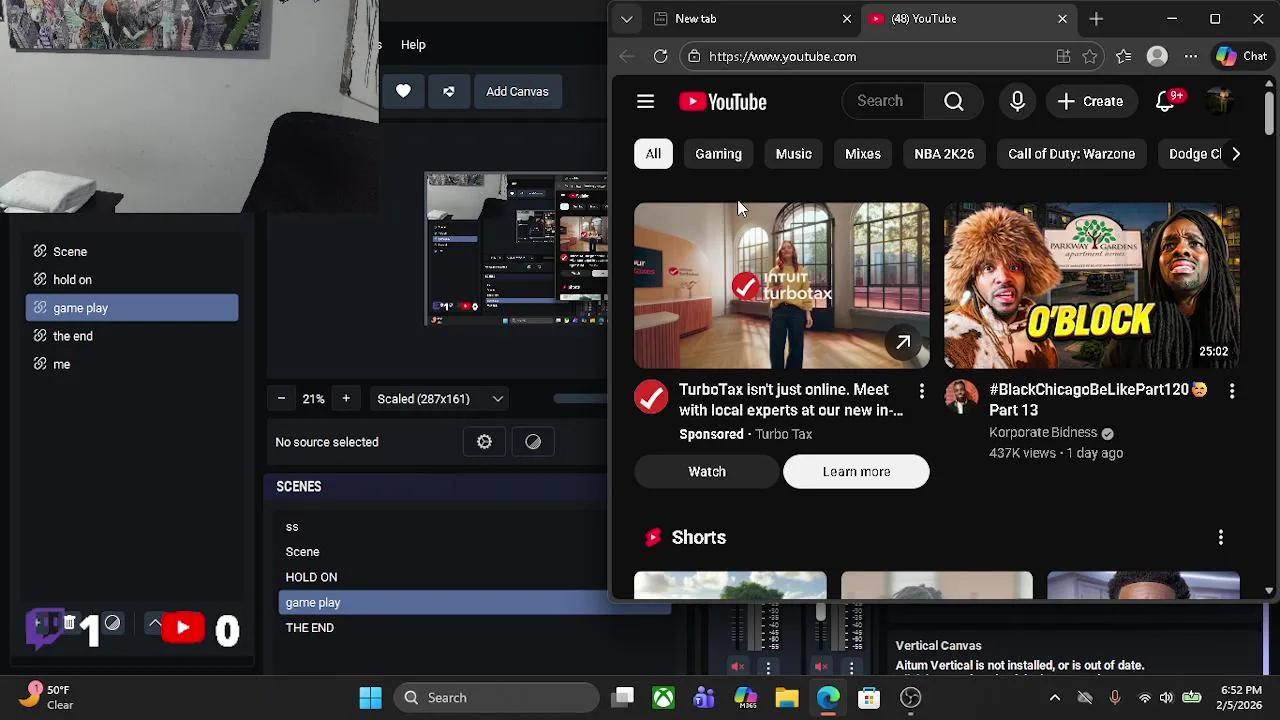The height and width of the screenshot is (720, 1280).
Task: Switch to the (48) YouTube tab
Action: click(x=968, y=19)
